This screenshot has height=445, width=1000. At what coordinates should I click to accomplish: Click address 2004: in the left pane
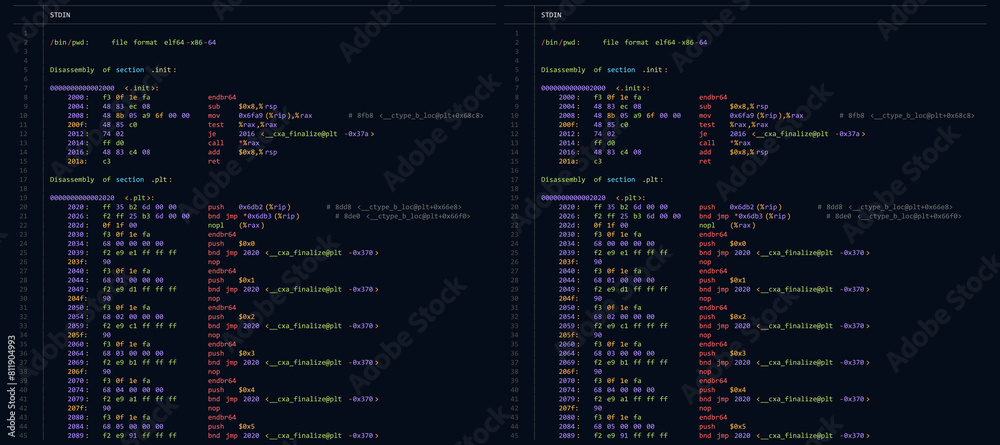coord(78,106)
